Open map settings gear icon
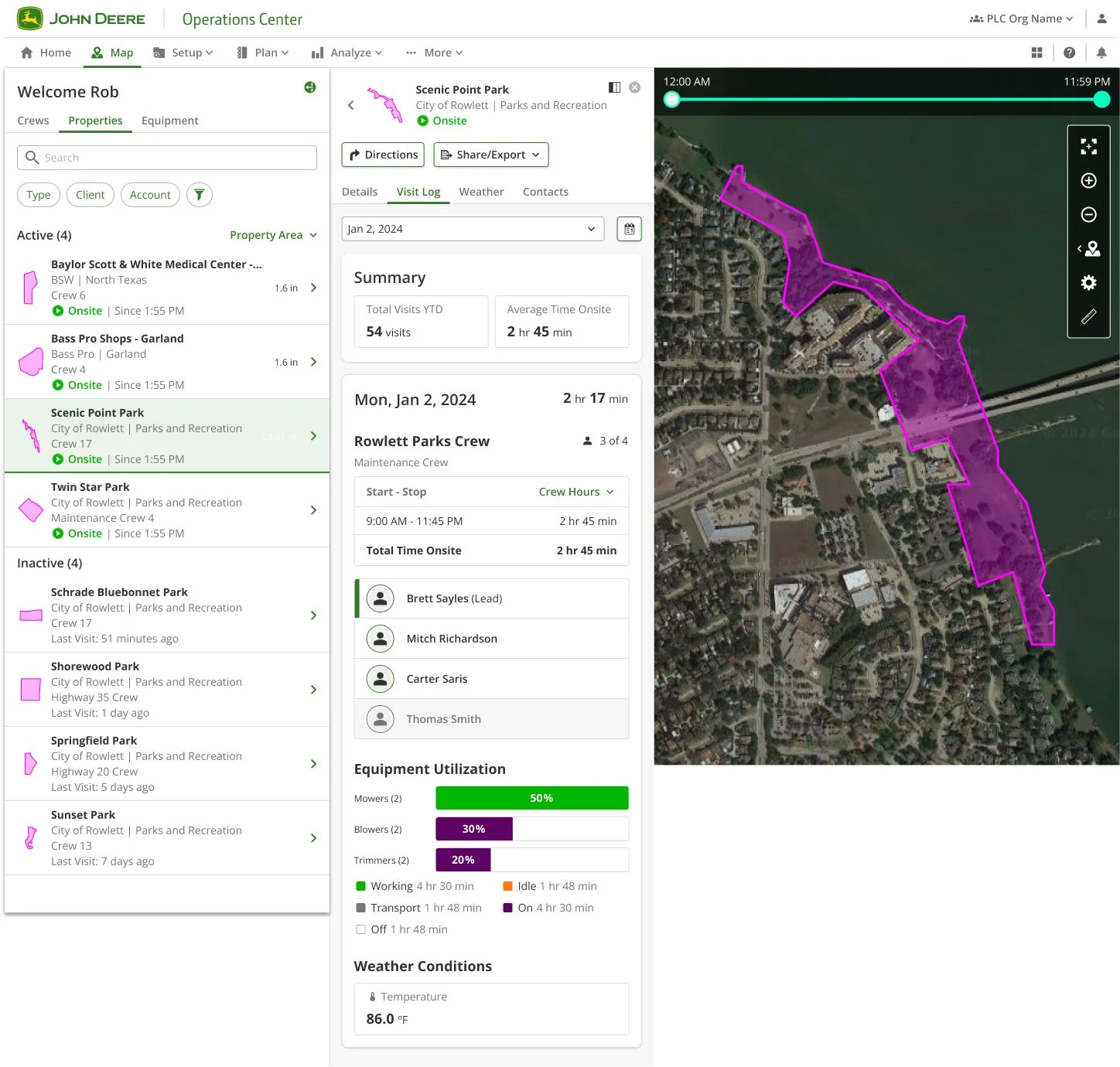 [1088, 283]
